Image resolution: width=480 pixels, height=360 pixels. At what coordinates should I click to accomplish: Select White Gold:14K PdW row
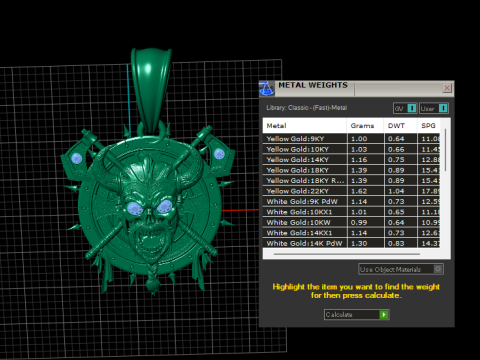351,243
